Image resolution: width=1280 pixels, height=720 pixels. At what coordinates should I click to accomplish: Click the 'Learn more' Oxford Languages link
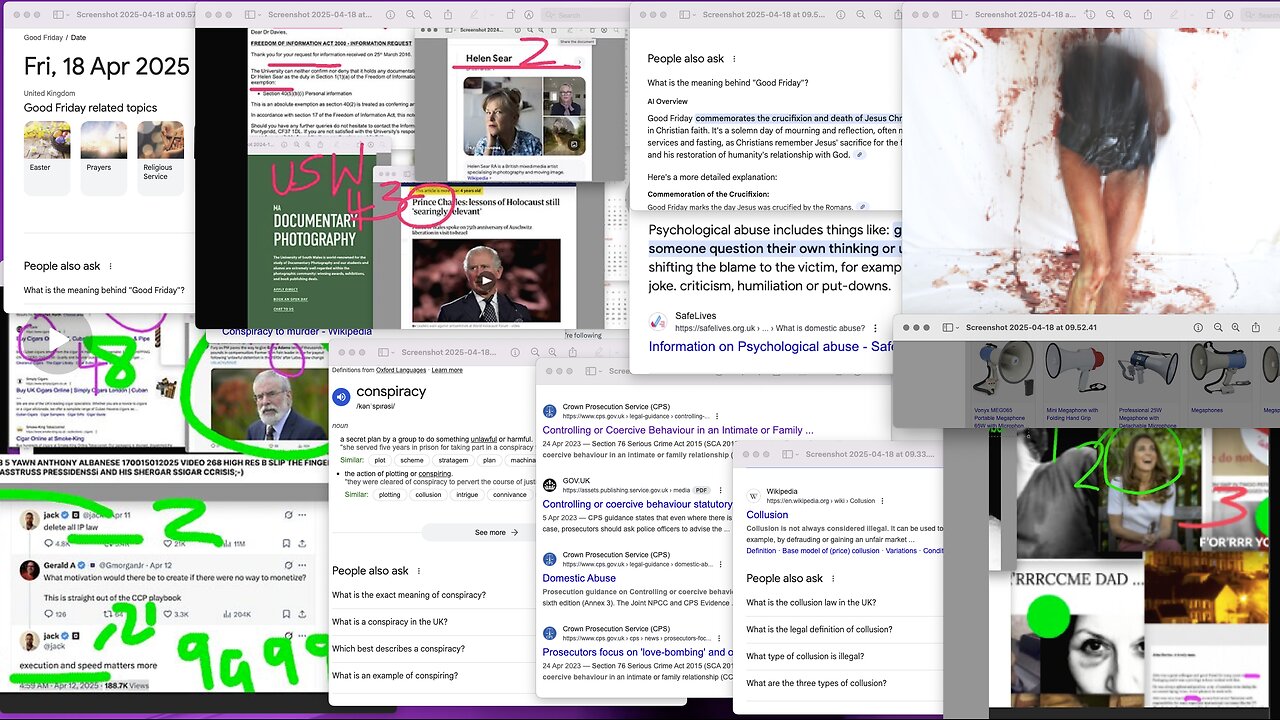click(447, 370)
